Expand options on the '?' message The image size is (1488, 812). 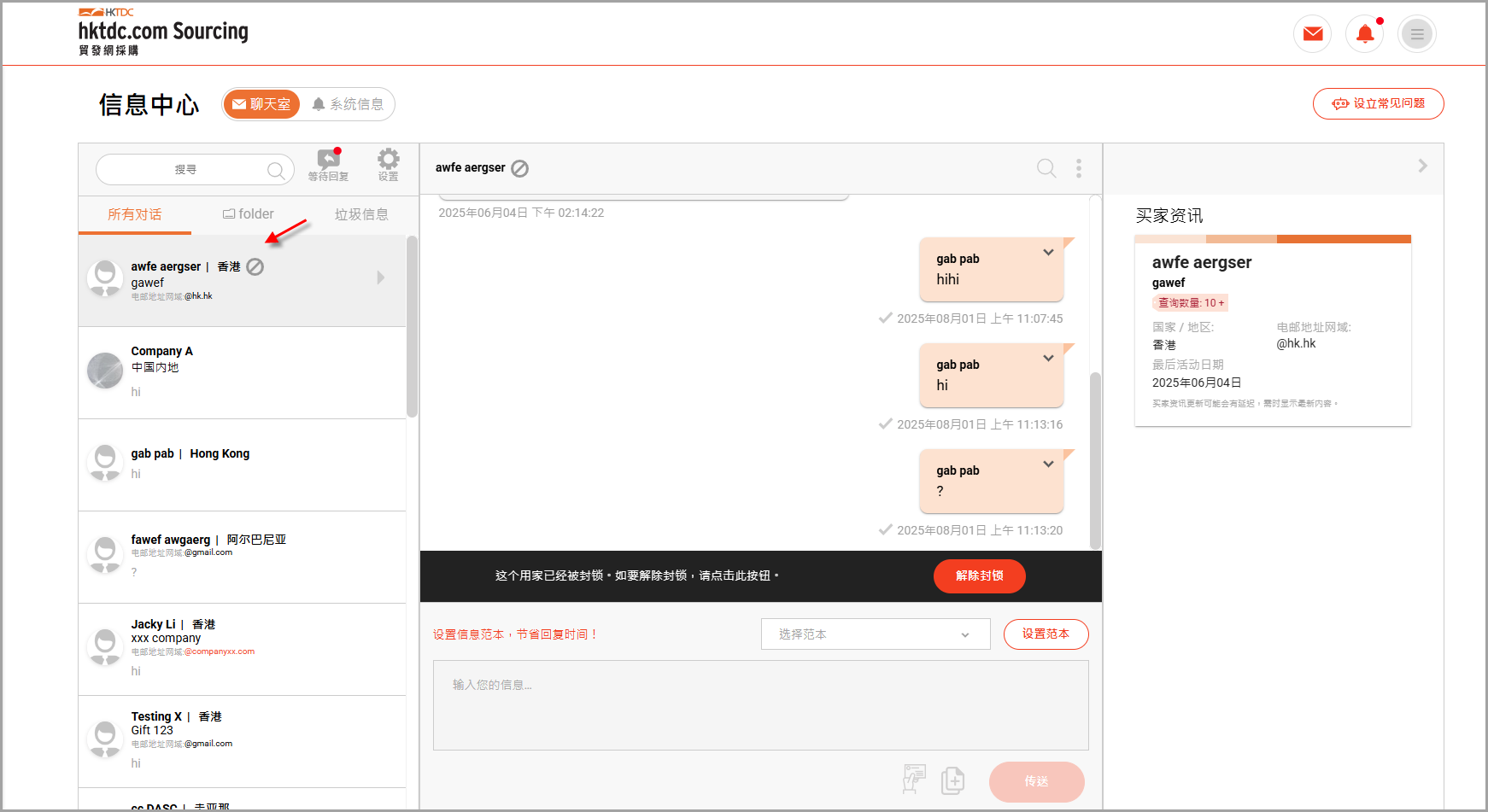pyautogui.click(x=1048, y=464)
